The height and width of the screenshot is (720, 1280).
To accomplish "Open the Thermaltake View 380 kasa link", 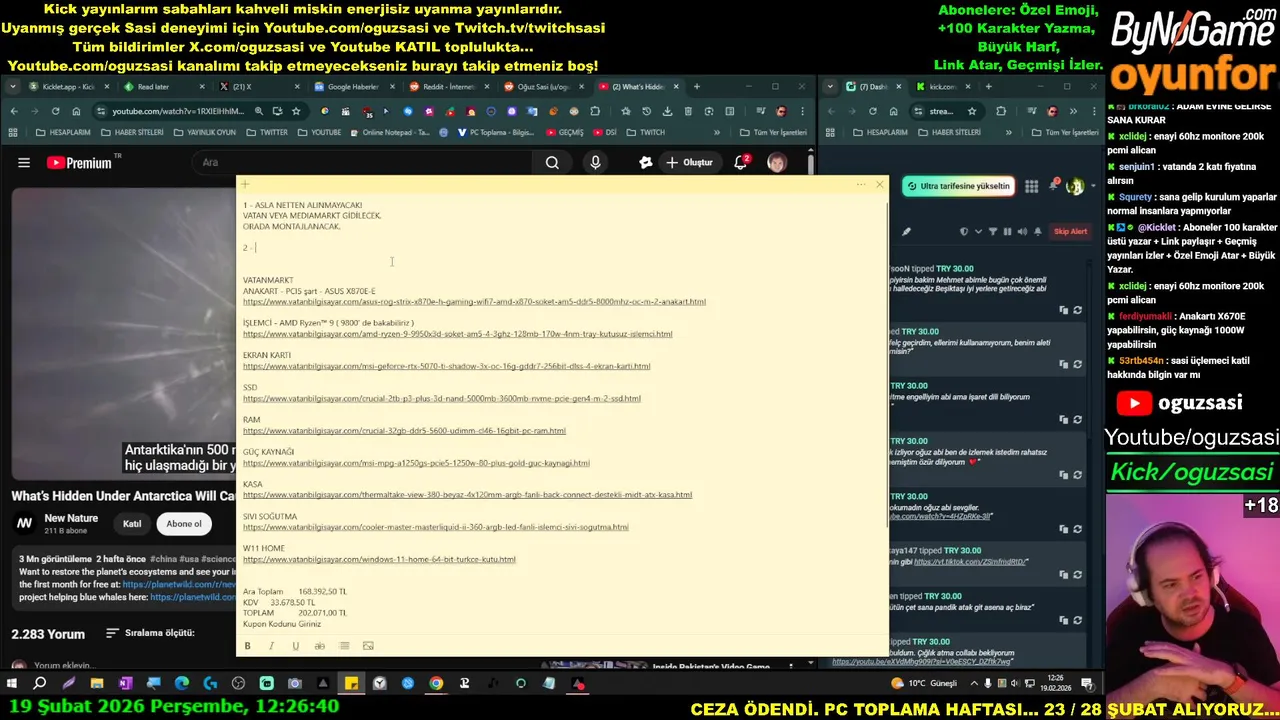I will pos(467,495).
